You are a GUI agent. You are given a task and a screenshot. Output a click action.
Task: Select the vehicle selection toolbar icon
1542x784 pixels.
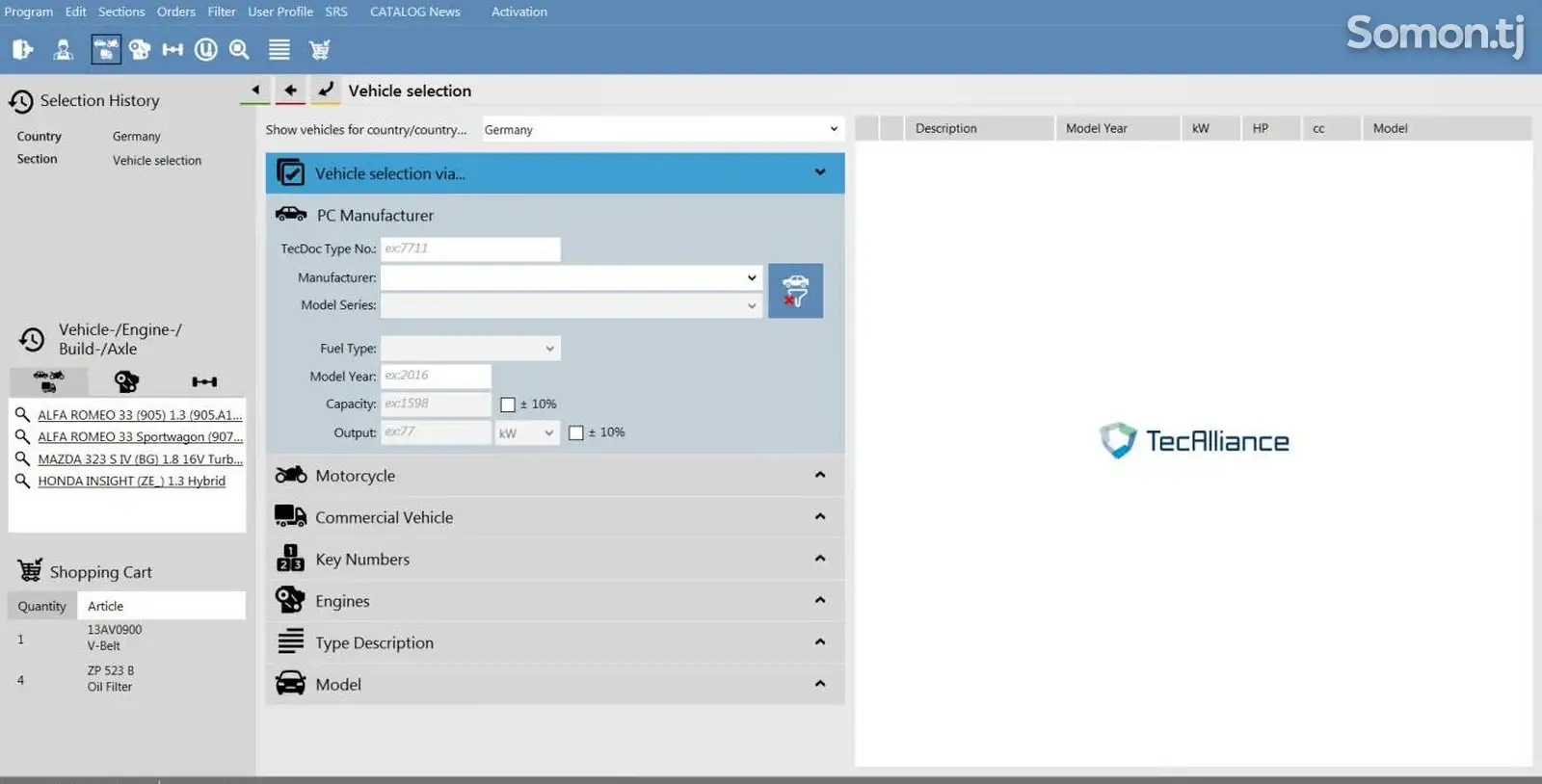(x=106, y=49)
